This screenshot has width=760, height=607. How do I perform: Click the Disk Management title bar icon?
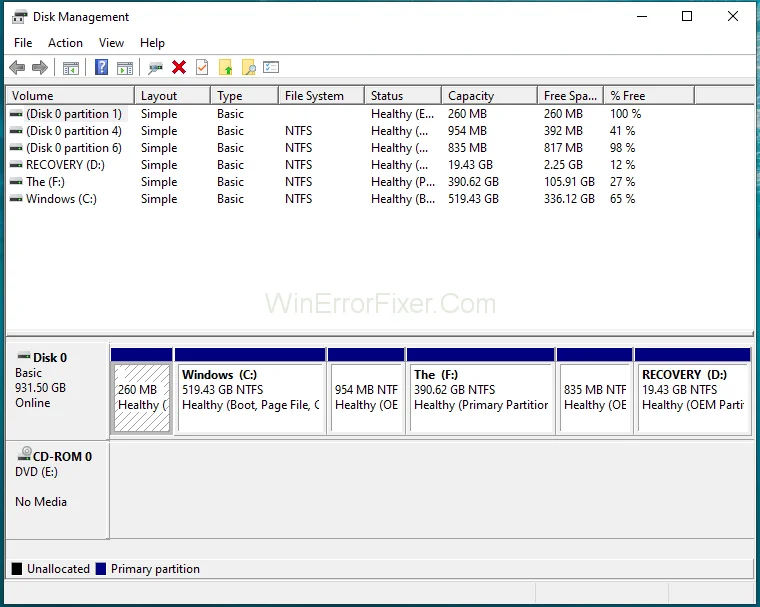pyautogui.click(x=20, y=17)
